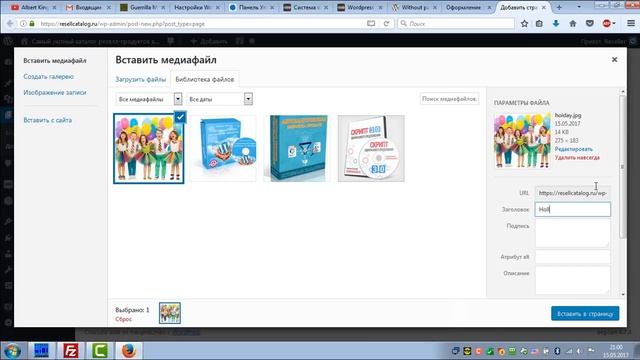This screenshot has height=360, width=640.
Task: Click the volume speaker tray icon
Action: [579, 351]
